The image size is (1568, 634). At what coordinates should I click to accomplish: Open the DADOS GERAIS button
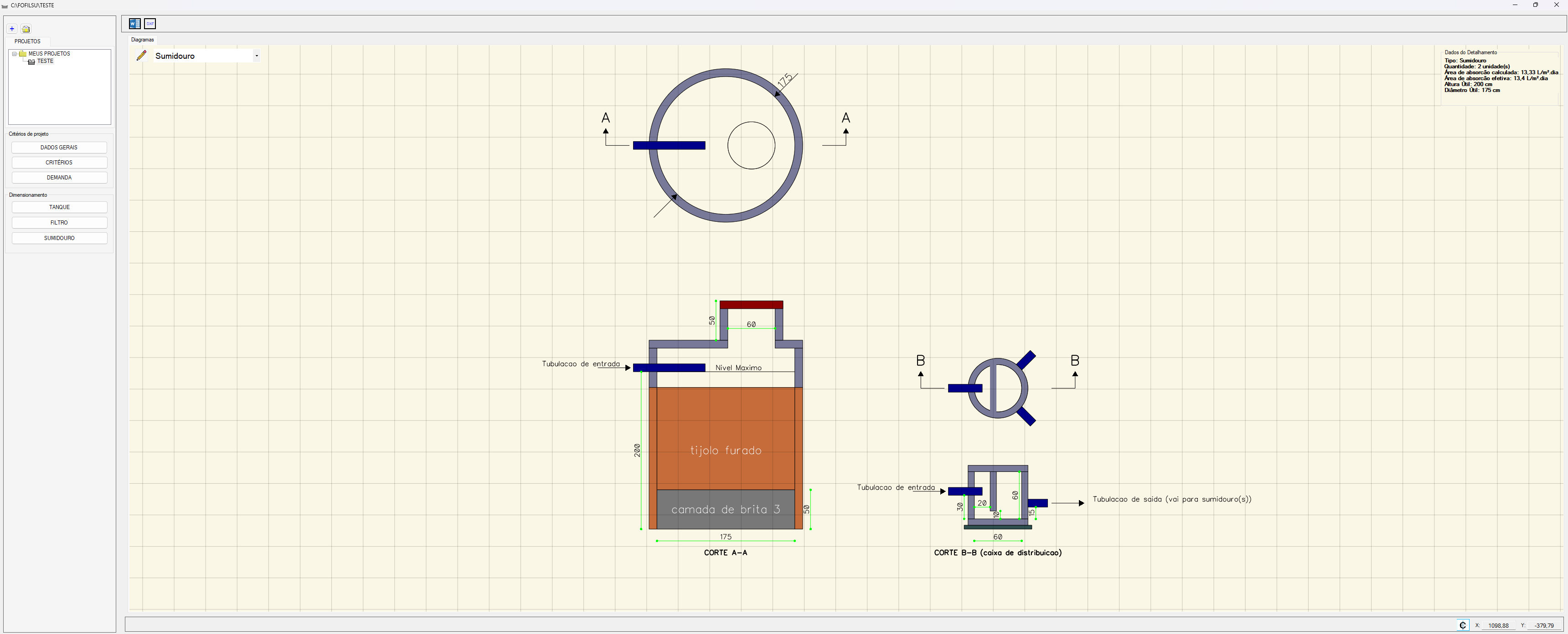[59, 147]
